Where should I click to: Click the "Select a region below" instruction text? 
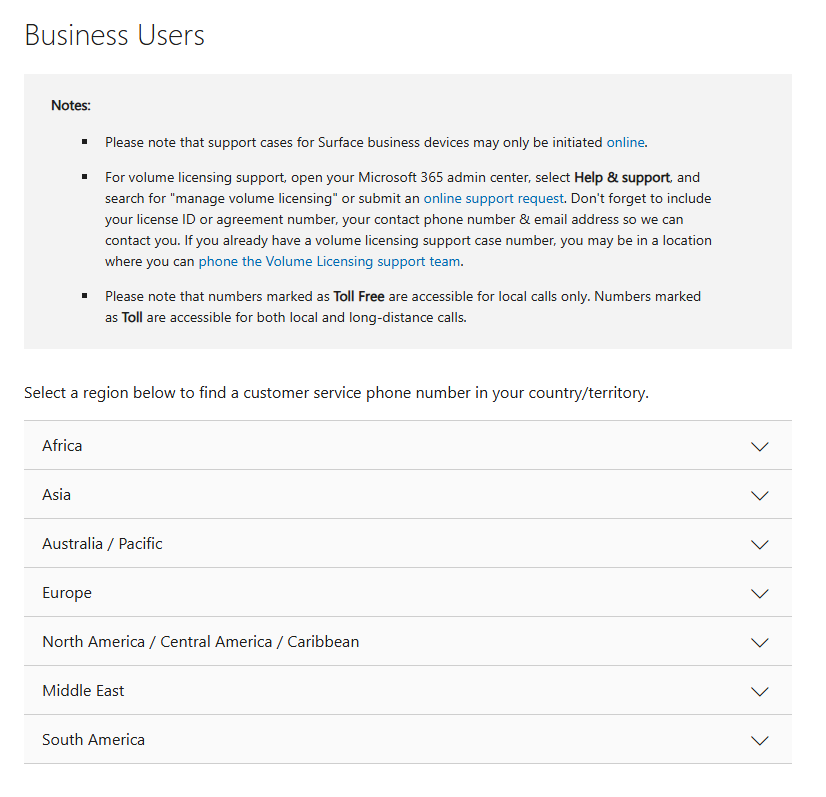(336, 393)
